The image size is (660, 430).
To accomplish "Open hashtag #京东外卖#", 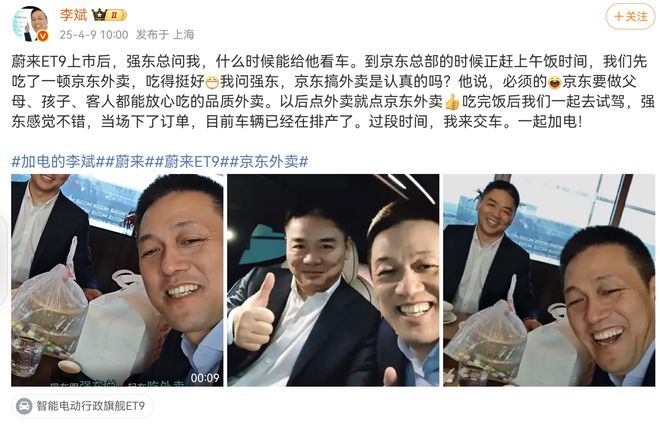I will tap(269, 161).
